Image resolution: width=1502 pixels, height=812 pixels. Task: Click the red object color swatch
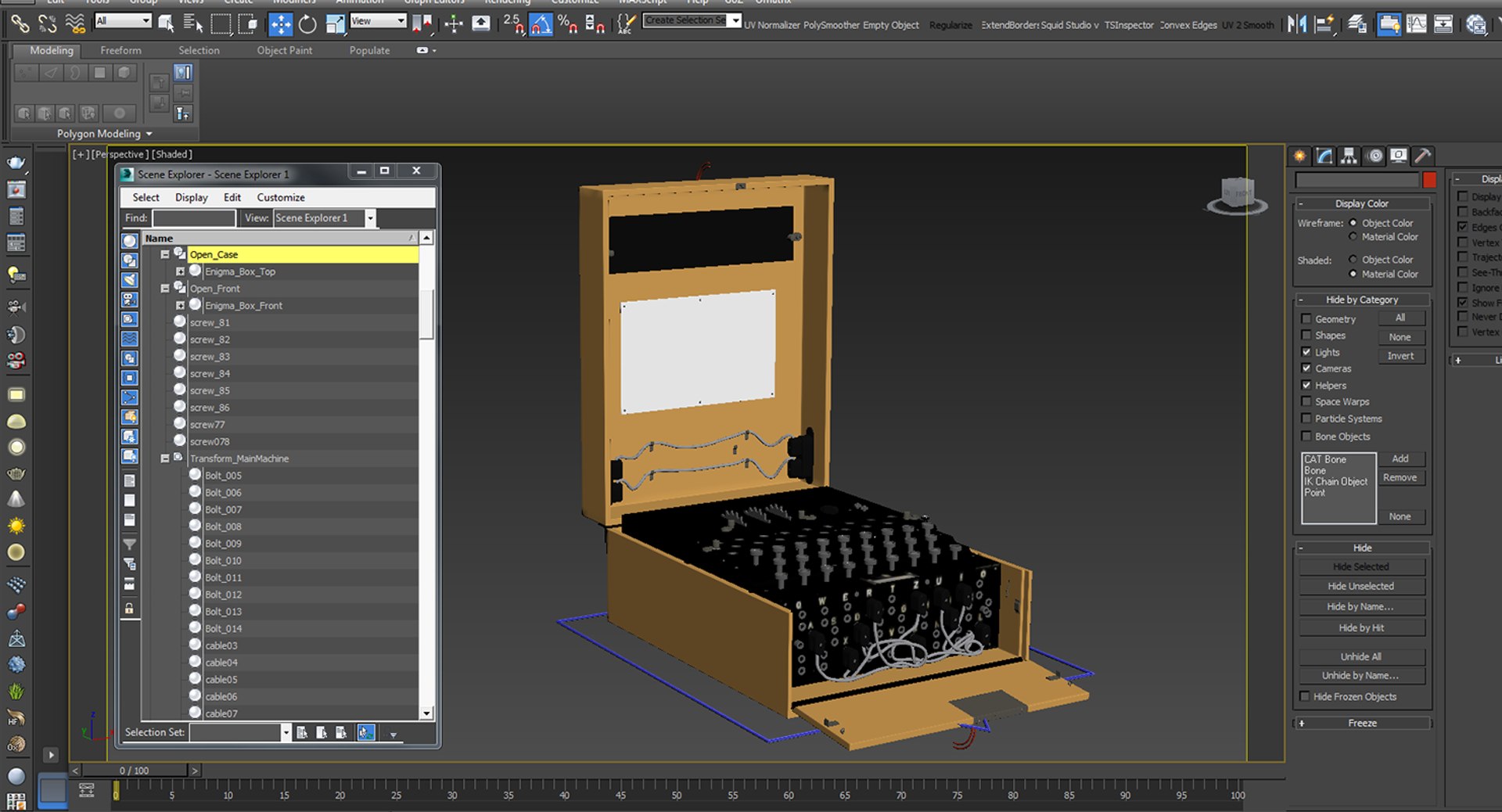click(1429, 180)
